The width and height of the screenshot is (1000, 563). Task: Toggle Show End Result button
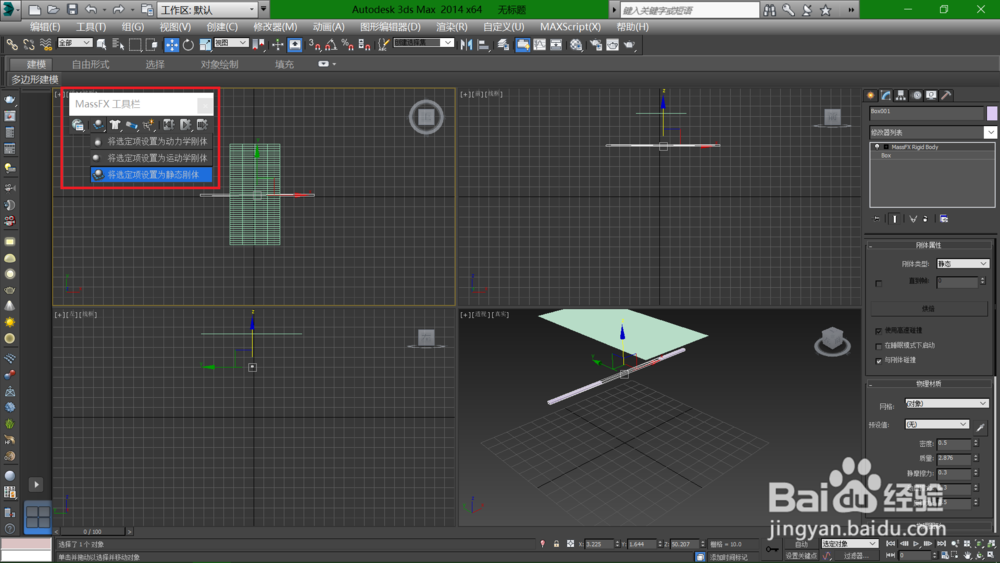(x=895, y=219)
